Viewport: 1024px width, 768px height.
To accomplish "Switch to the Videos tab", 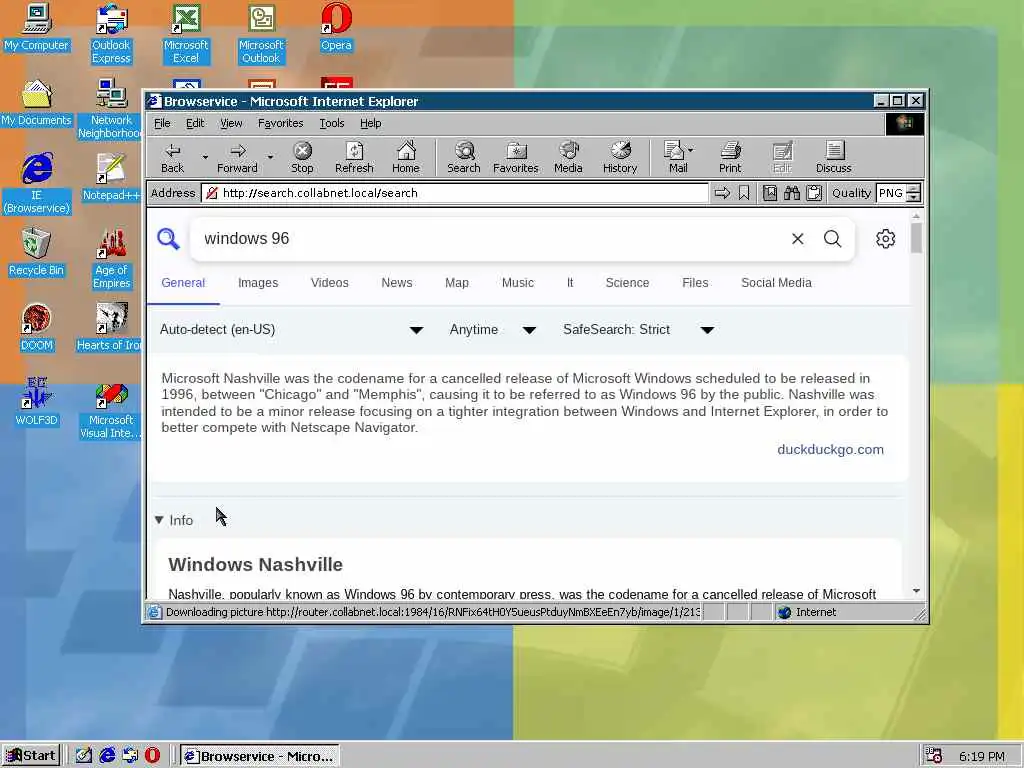I will pyautogui.click(x=329, y=283).
